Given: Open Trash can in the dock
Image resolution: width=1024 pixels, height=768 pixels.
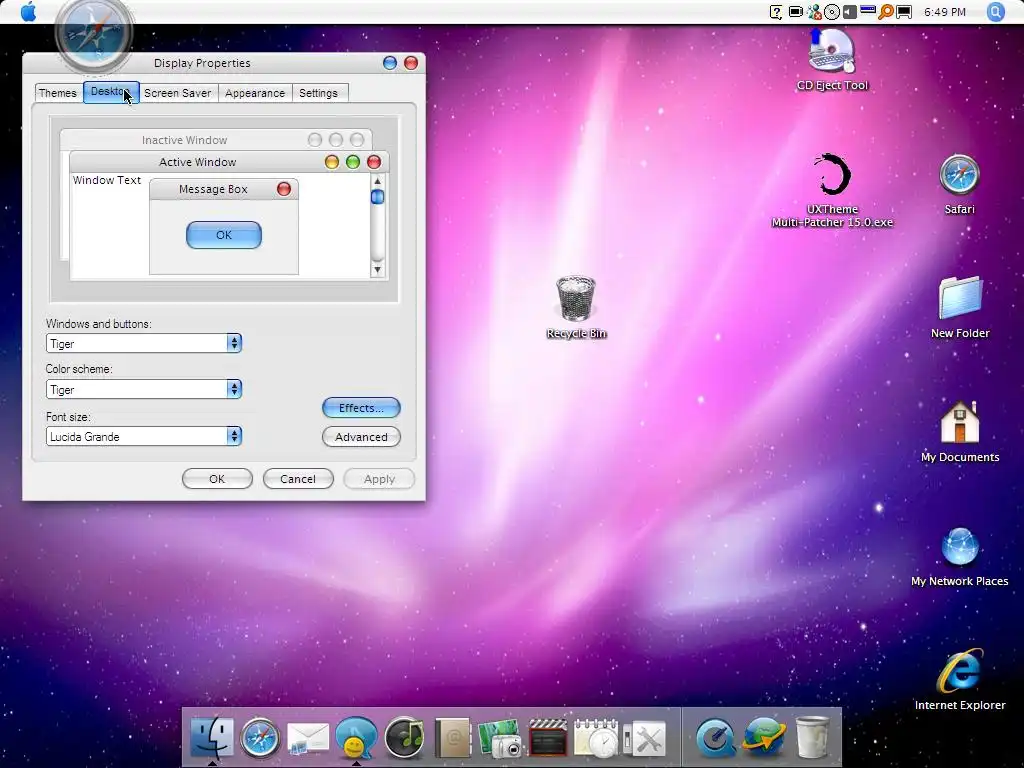Looking at the screenshot, I should pyautogui.click(x=812, y=738).
